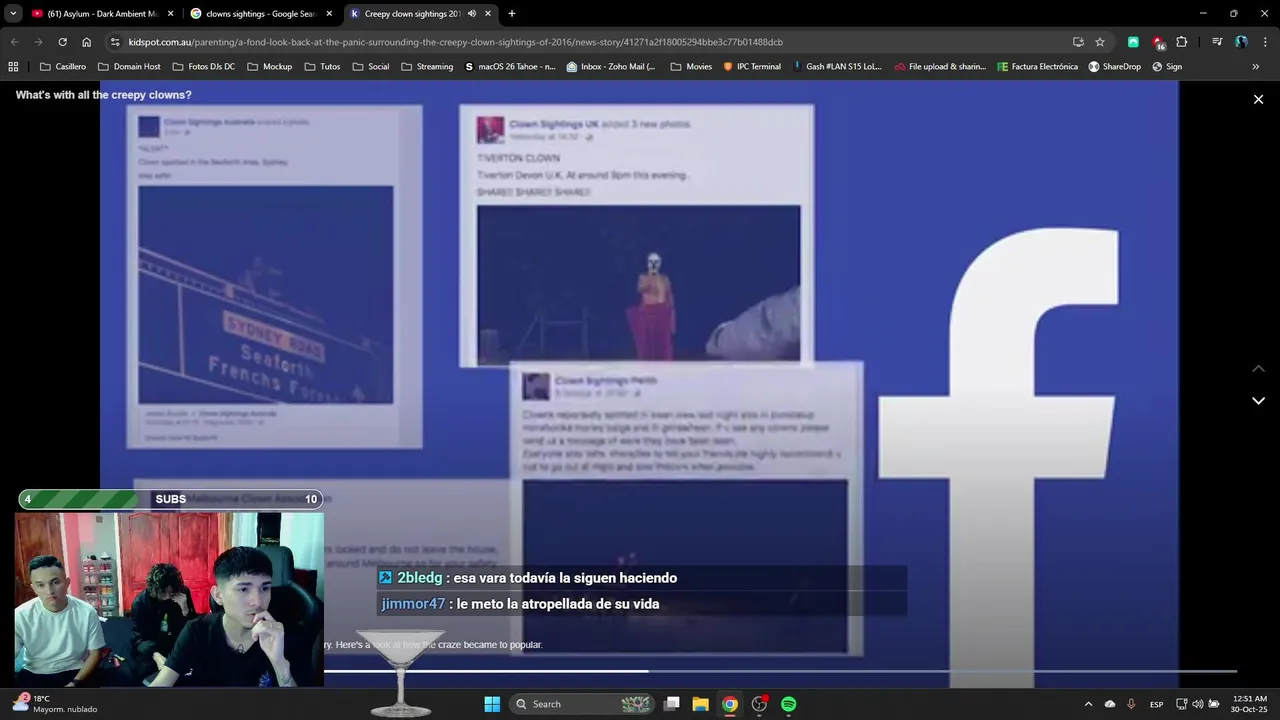This screenshot has width=1280, height=720.
Task: Install app icon in address bar
Action: (x=1078, y=42)
